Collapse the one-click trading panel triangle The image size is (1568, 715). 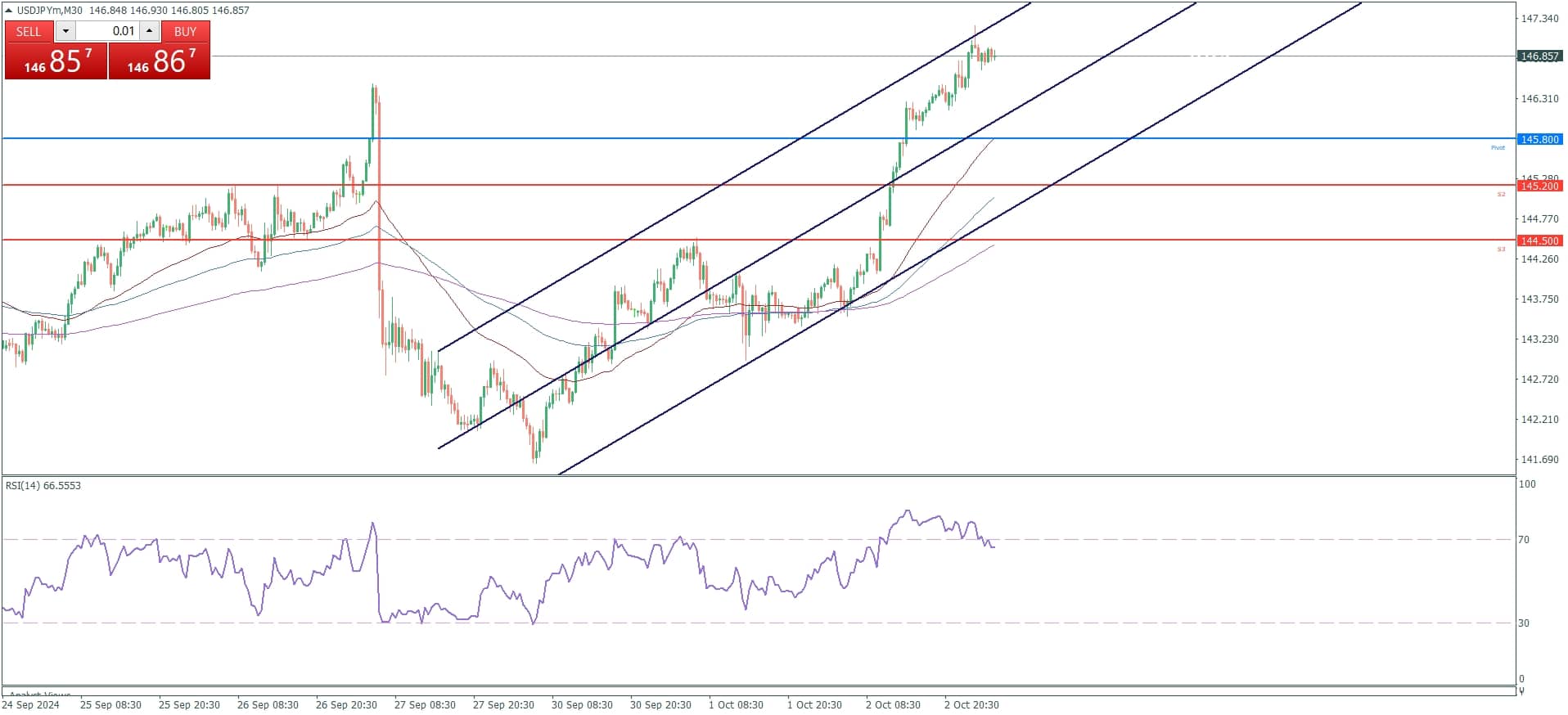[9, 11]
